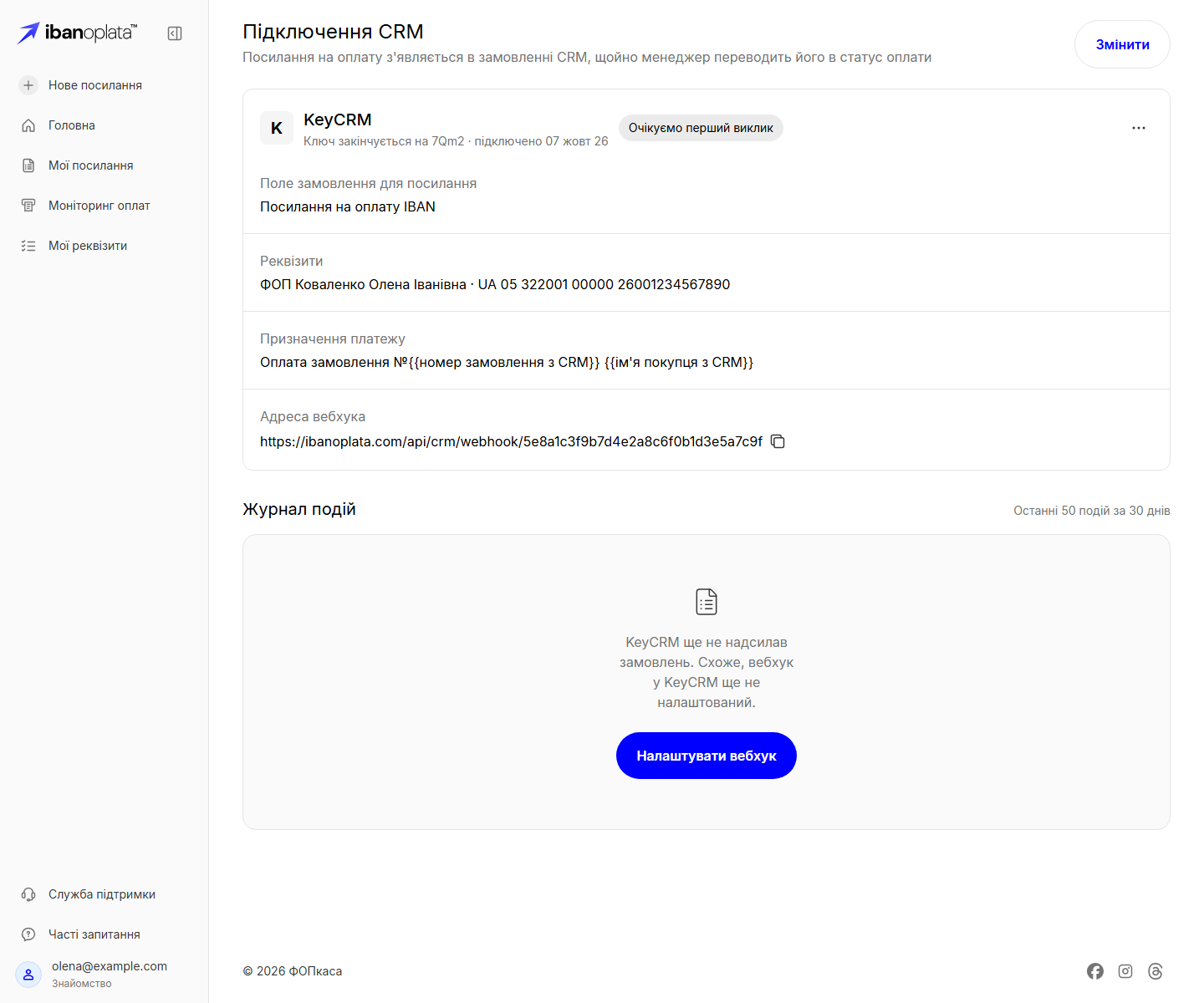Copy the webhook address
This screenshot has height=1003, width=1204.
pos(778,441)
